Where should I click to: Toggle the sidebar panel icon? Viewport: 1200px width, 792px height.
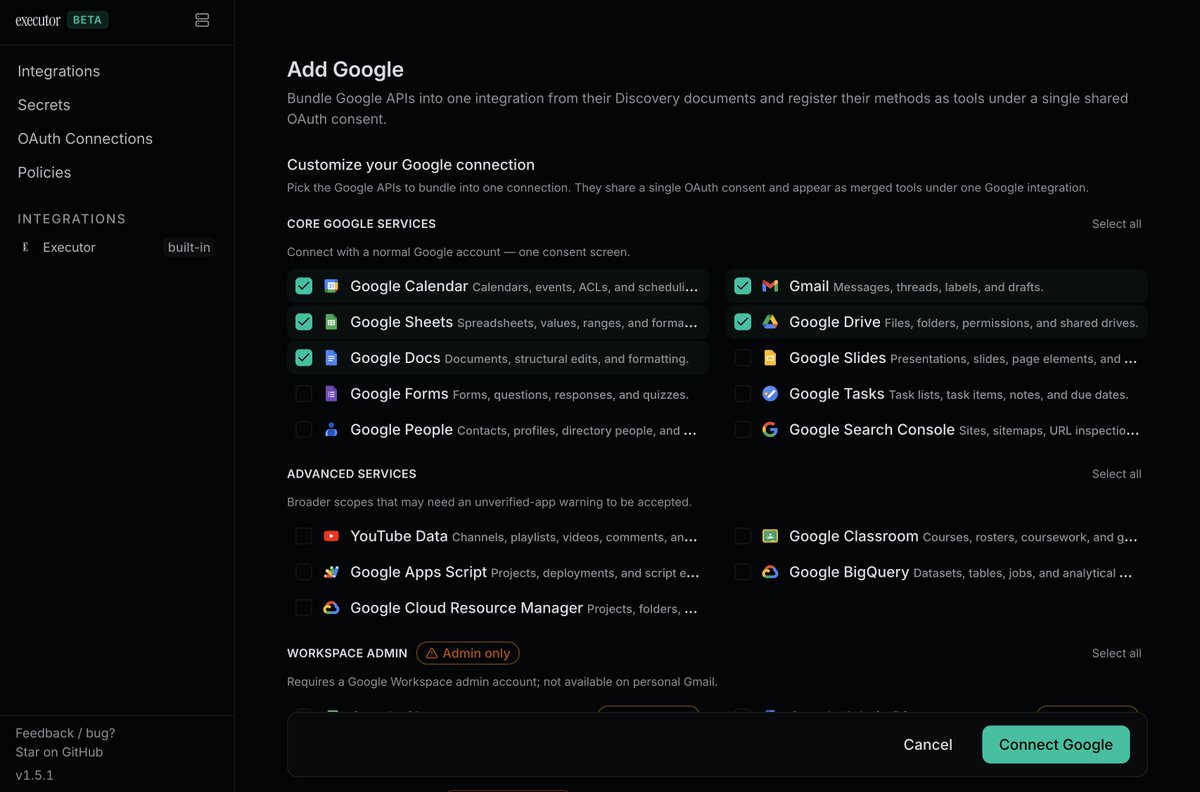[202, 20]
